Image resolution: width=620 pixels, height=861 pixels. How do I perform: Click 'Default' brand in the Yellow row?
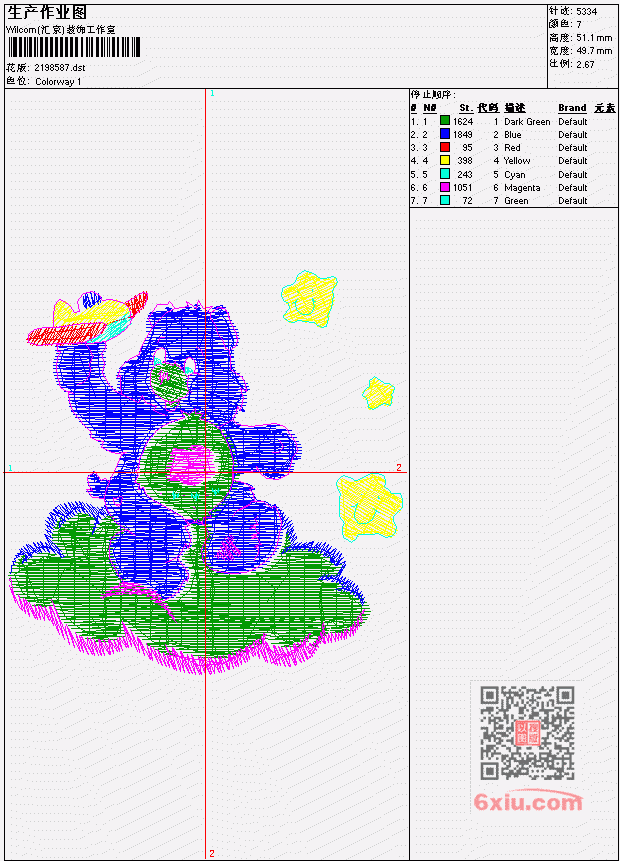(x=573, y=161)
